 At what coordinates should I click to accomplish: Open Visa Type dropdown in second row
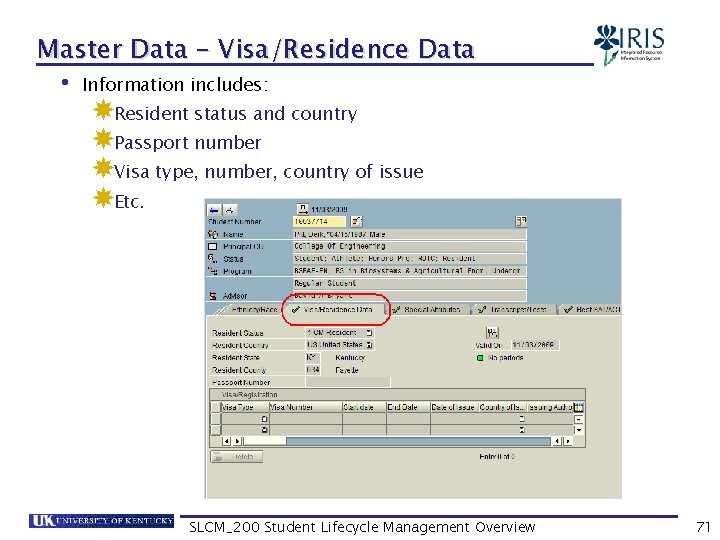(x=264, y=430)
